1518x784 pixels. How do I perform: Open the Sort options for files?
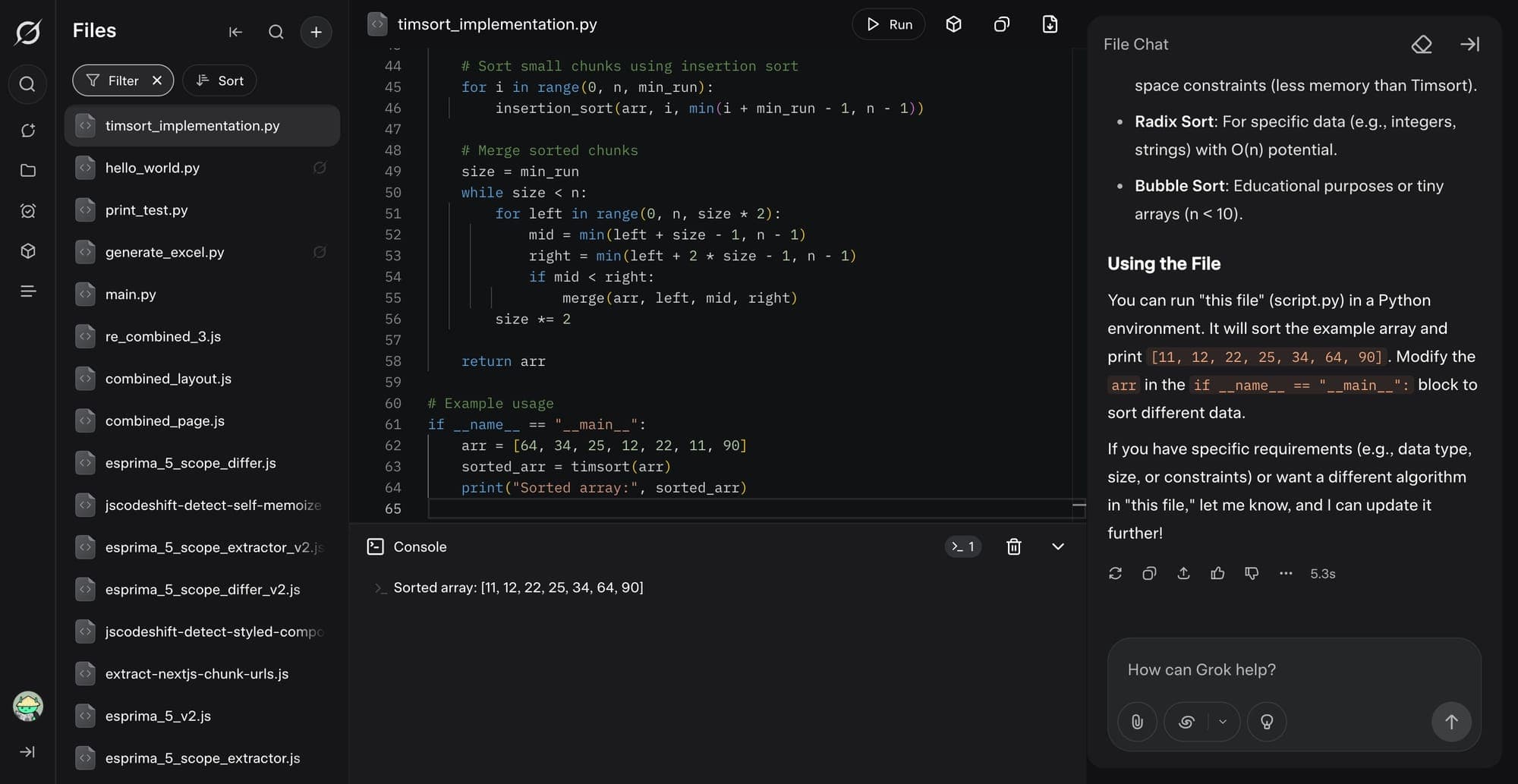click(219, 80)
